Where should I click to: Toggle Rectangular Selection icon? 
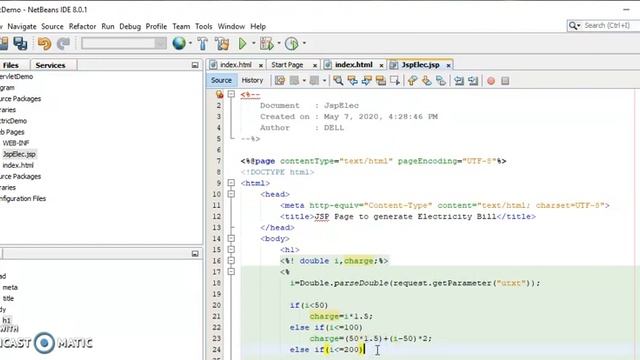click(x=395, y=80)
